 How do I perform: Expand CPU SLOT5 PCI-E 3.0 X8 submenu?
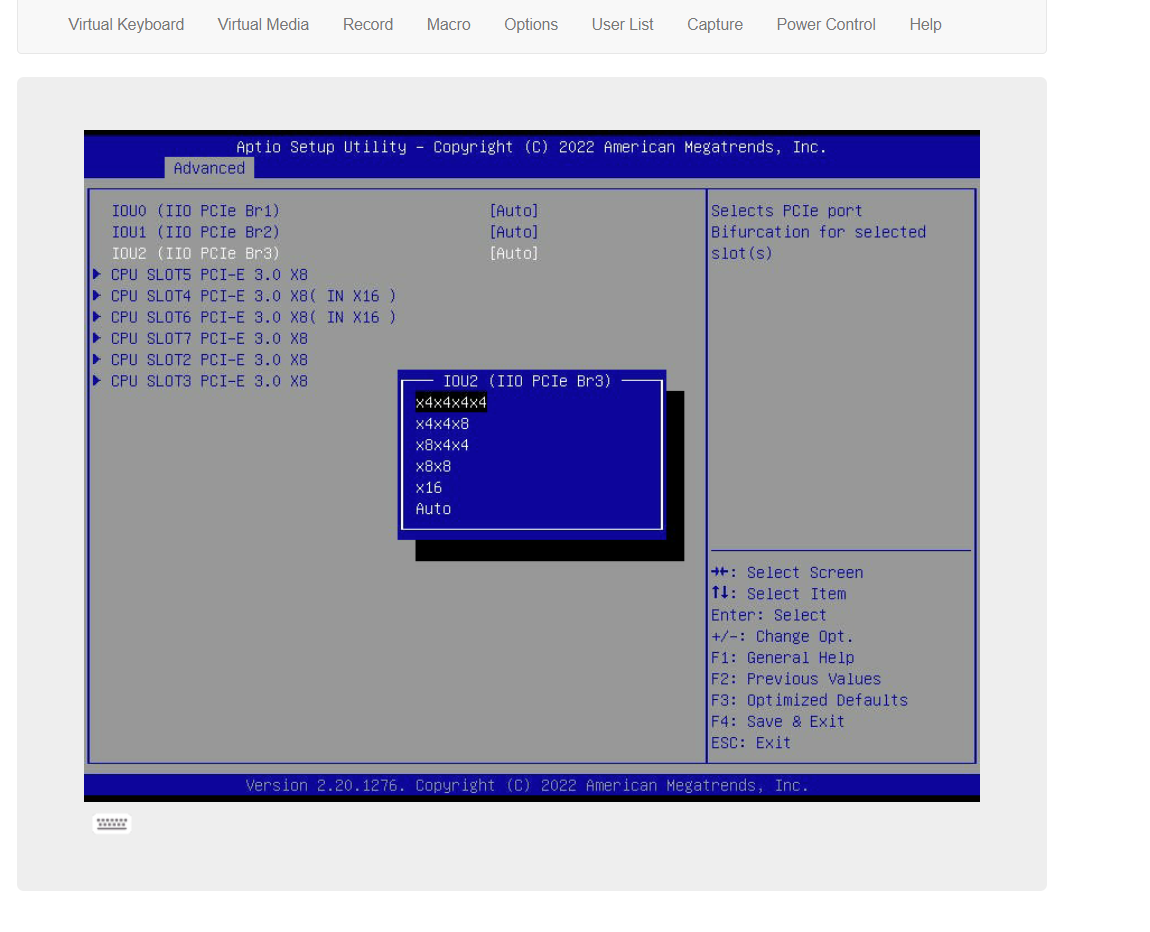209,275
